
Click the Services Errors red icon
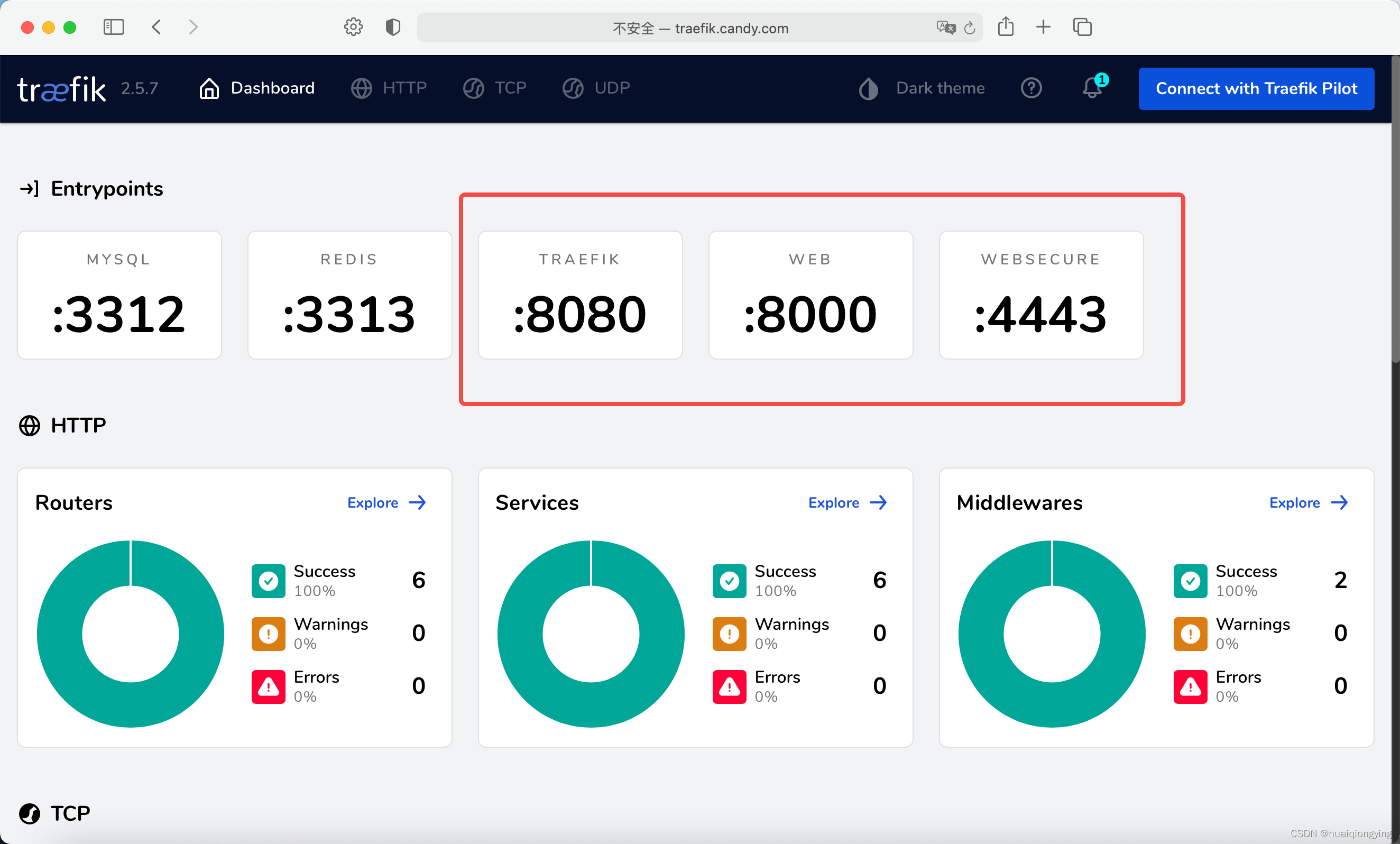(730, 686)
